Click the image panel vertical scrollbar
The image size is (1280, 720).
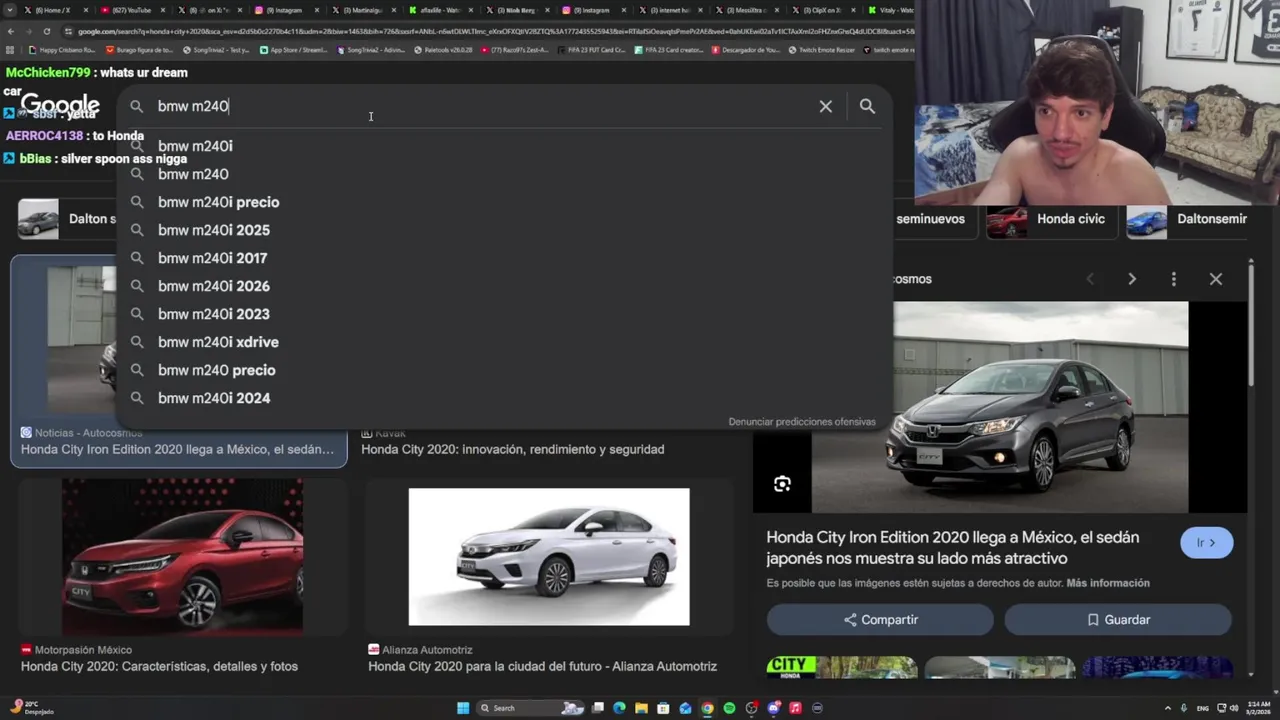tap(1251, 325)
